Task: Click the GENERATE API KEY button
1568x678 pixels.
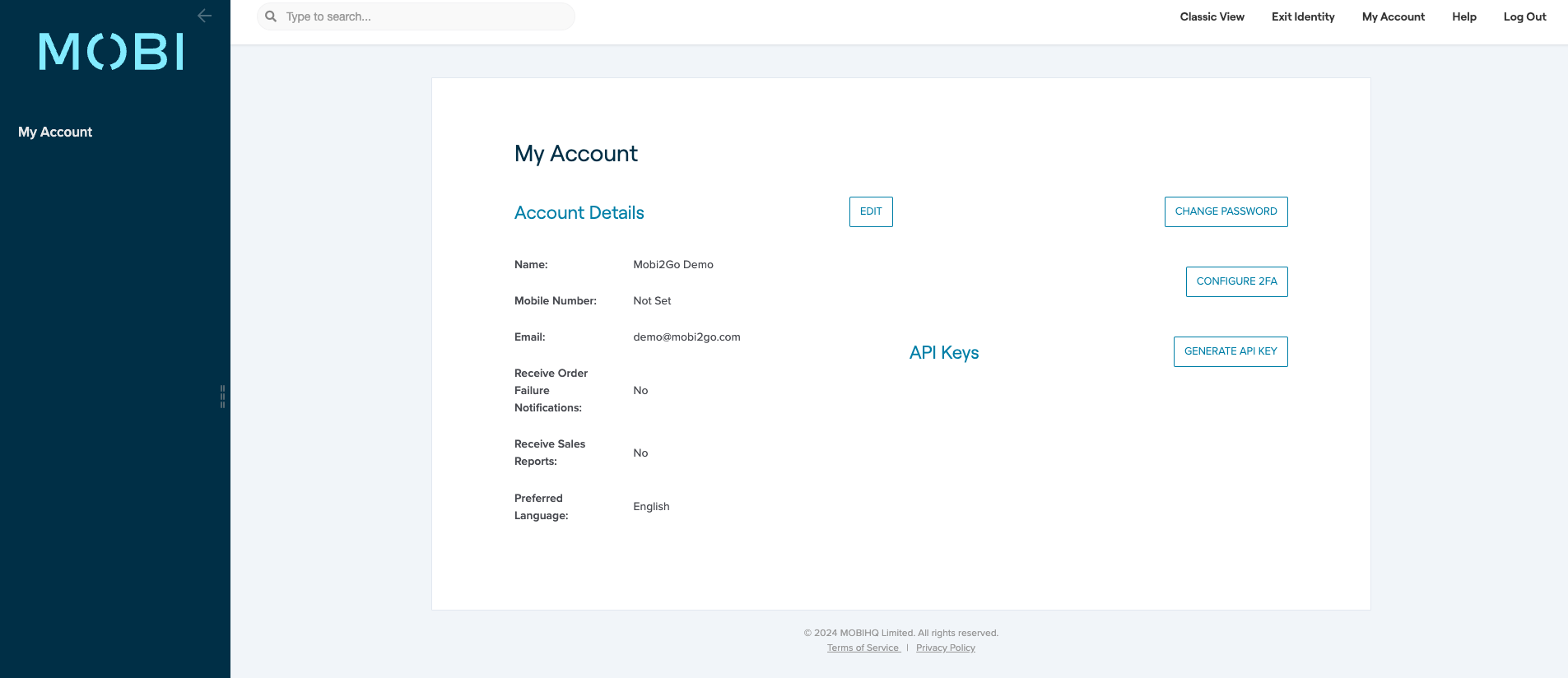Action: [x=1231, y=351]
